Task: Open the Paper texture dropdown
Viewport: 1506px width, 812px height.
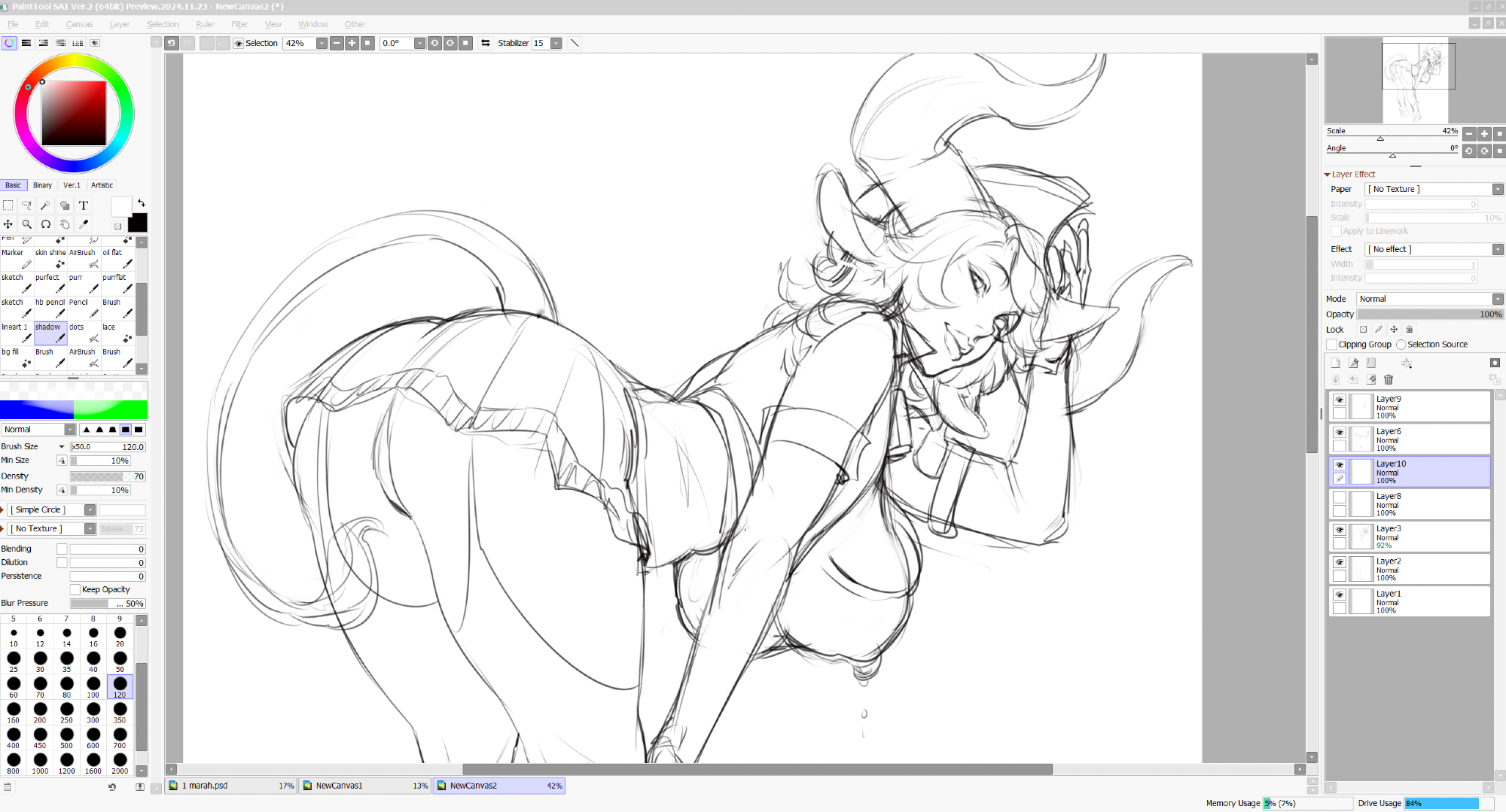Action: tap(1434, 190)
